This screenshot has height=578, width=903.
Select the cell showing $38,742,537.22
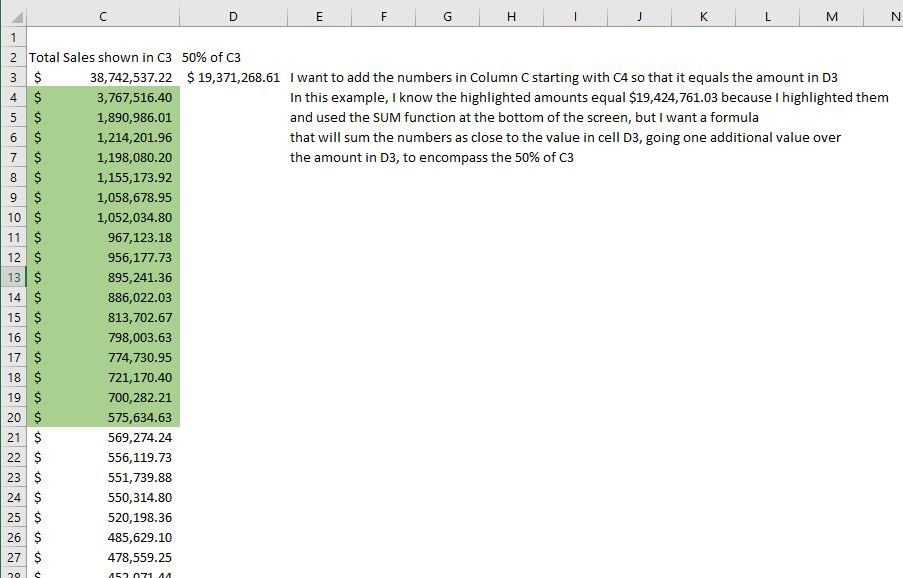click(103, 77)
